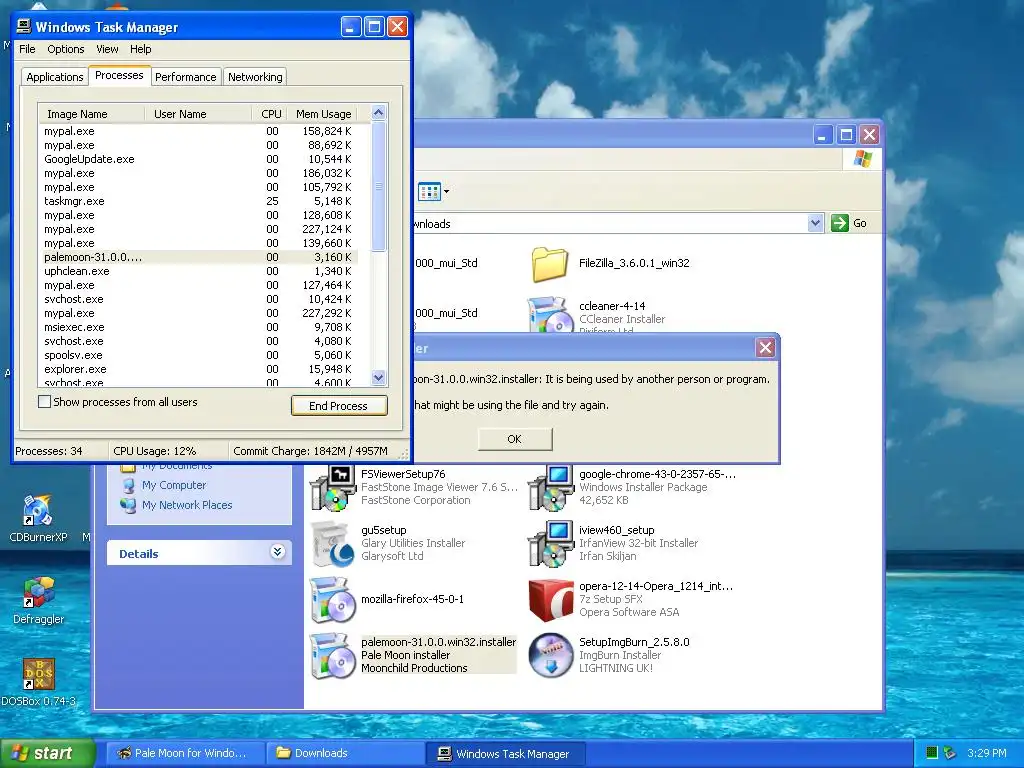This screenshot has height=768, width=1024.
Task: Click the 3:29 PM system clock
Action: pos(986,753)
